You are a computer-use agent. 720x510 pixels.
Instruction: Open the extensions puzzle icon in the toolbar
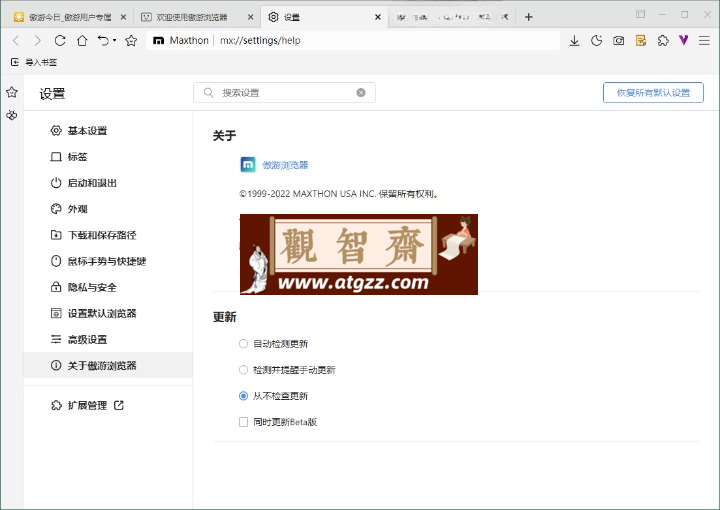click(663, 41)
